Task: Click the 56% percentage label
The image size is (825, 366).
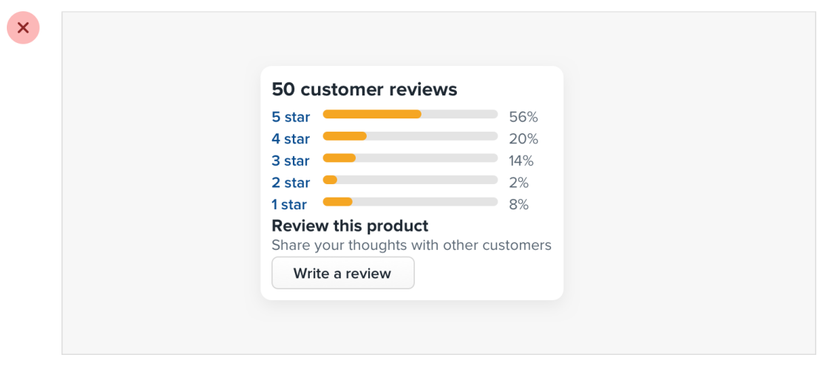Action: [524, 117]
